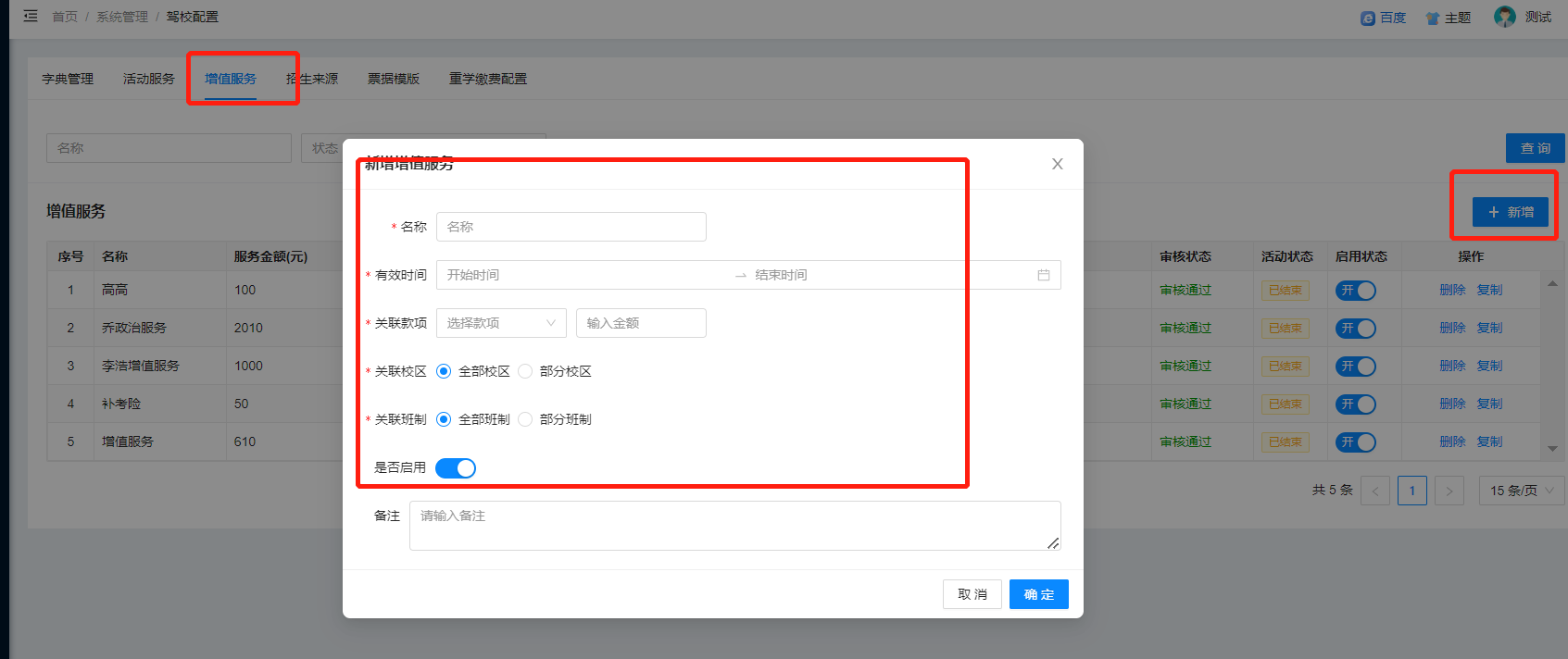Switch to 招生来源 tab
Viewport: 1568px width, 659px height.
(312, 79)
